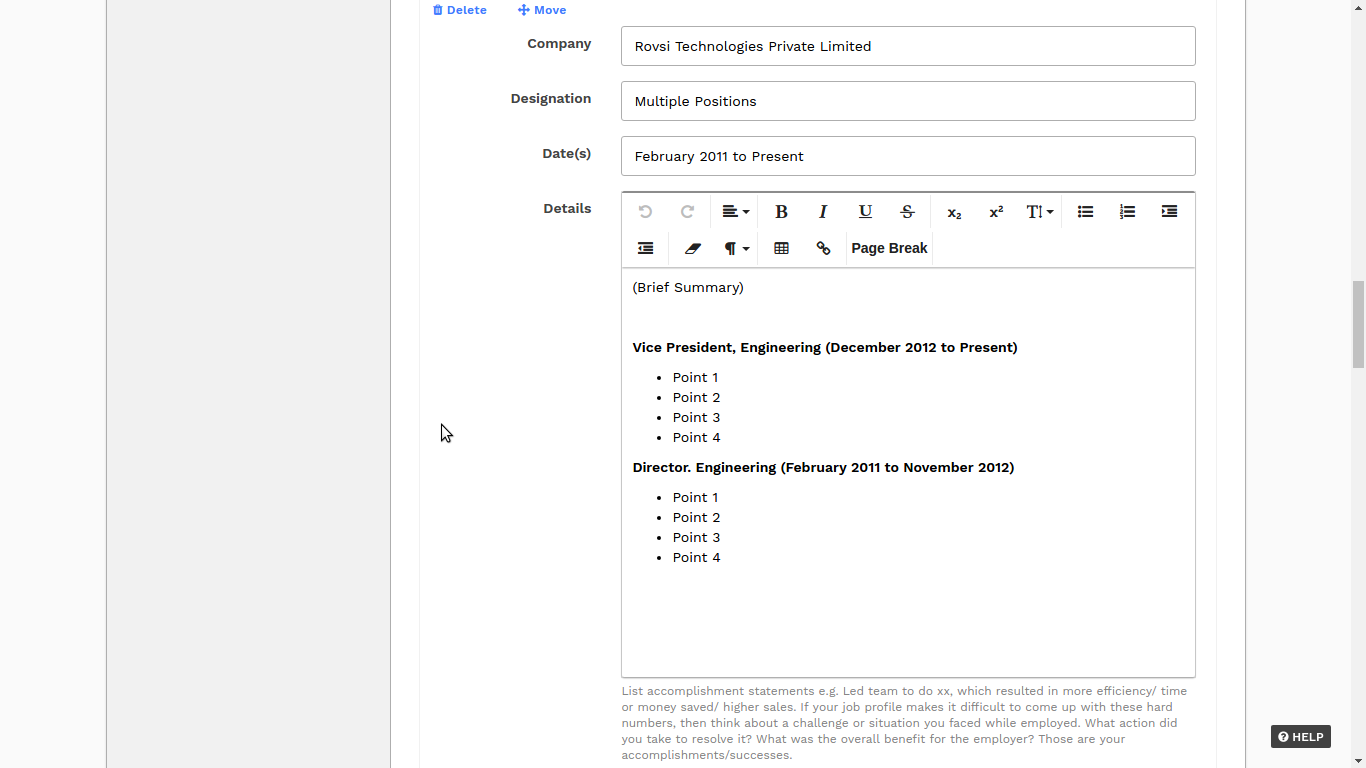This screenshot has width=1366, height=768.
Task: Click the Company input field
Action: (908, 46)
